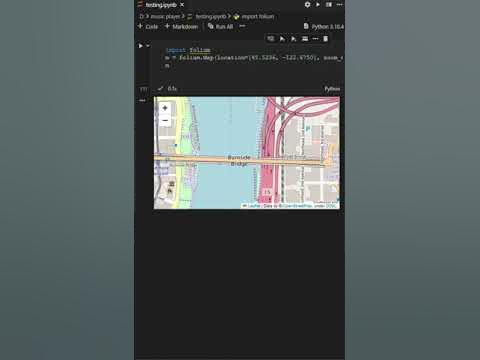Open Leaflet attribution link on map
Screen dimensions: 480x360
254,206
